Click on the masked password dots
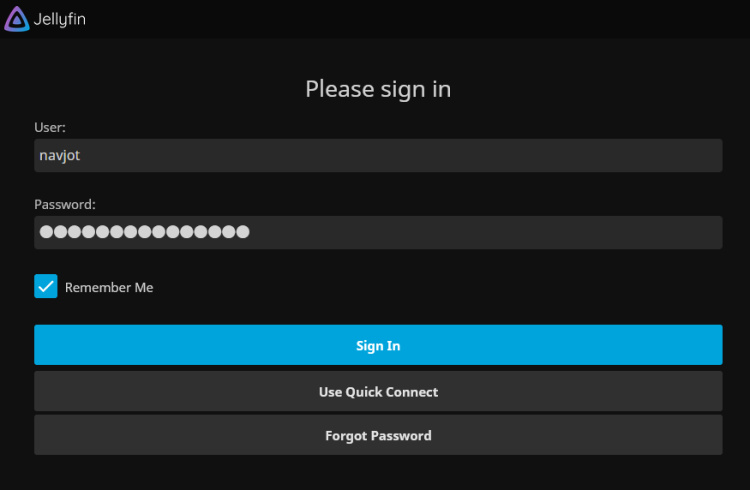 click(x=144, y=232)
